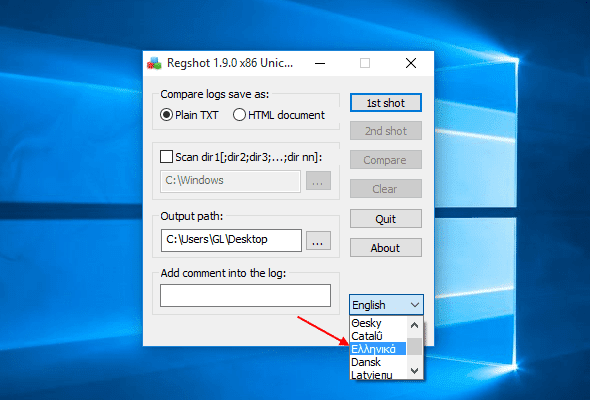
Task: Choose Θesky from the language list
Action: (x=378, y=323)
